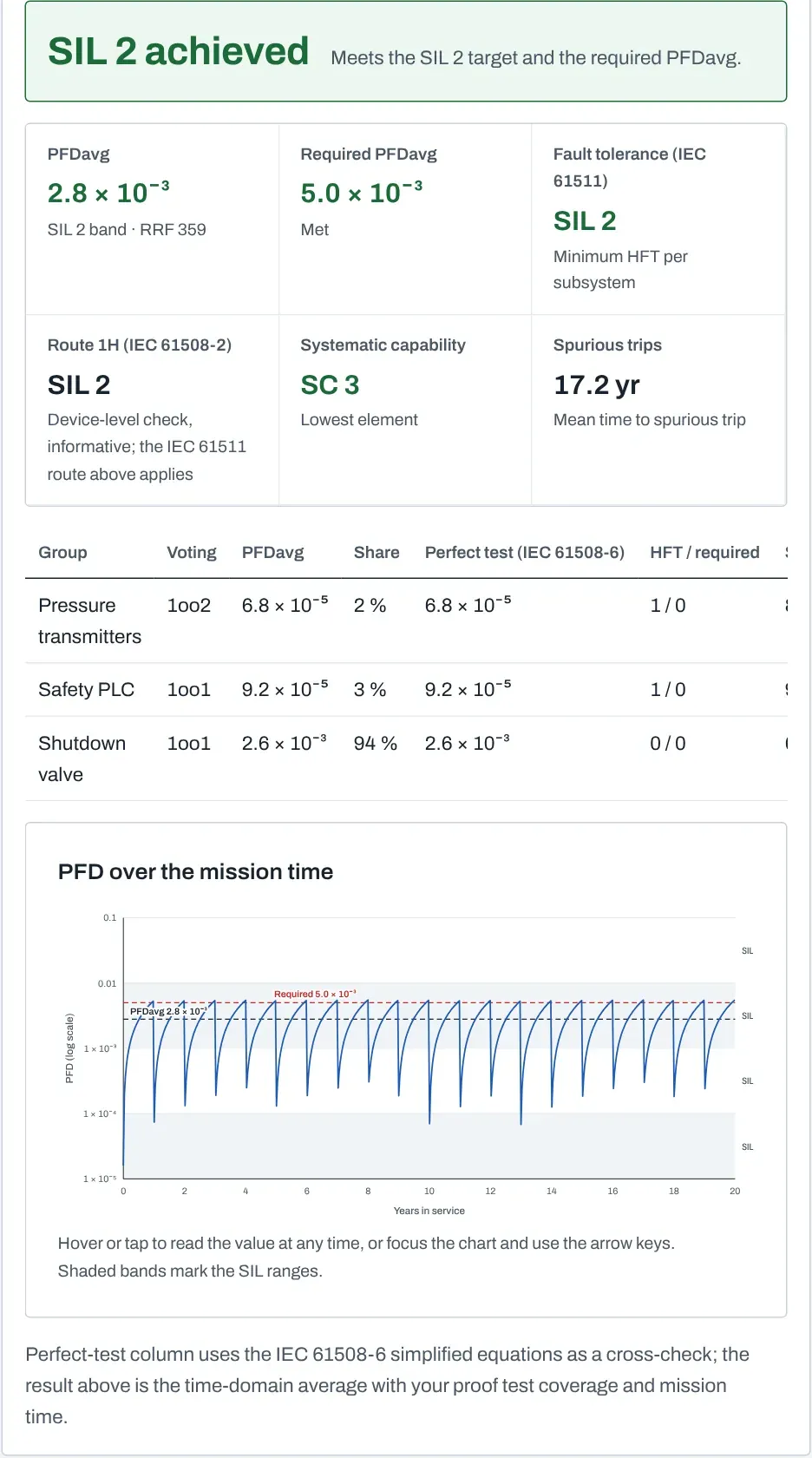Click the "PFDavg" table column header

click(272, 553)
